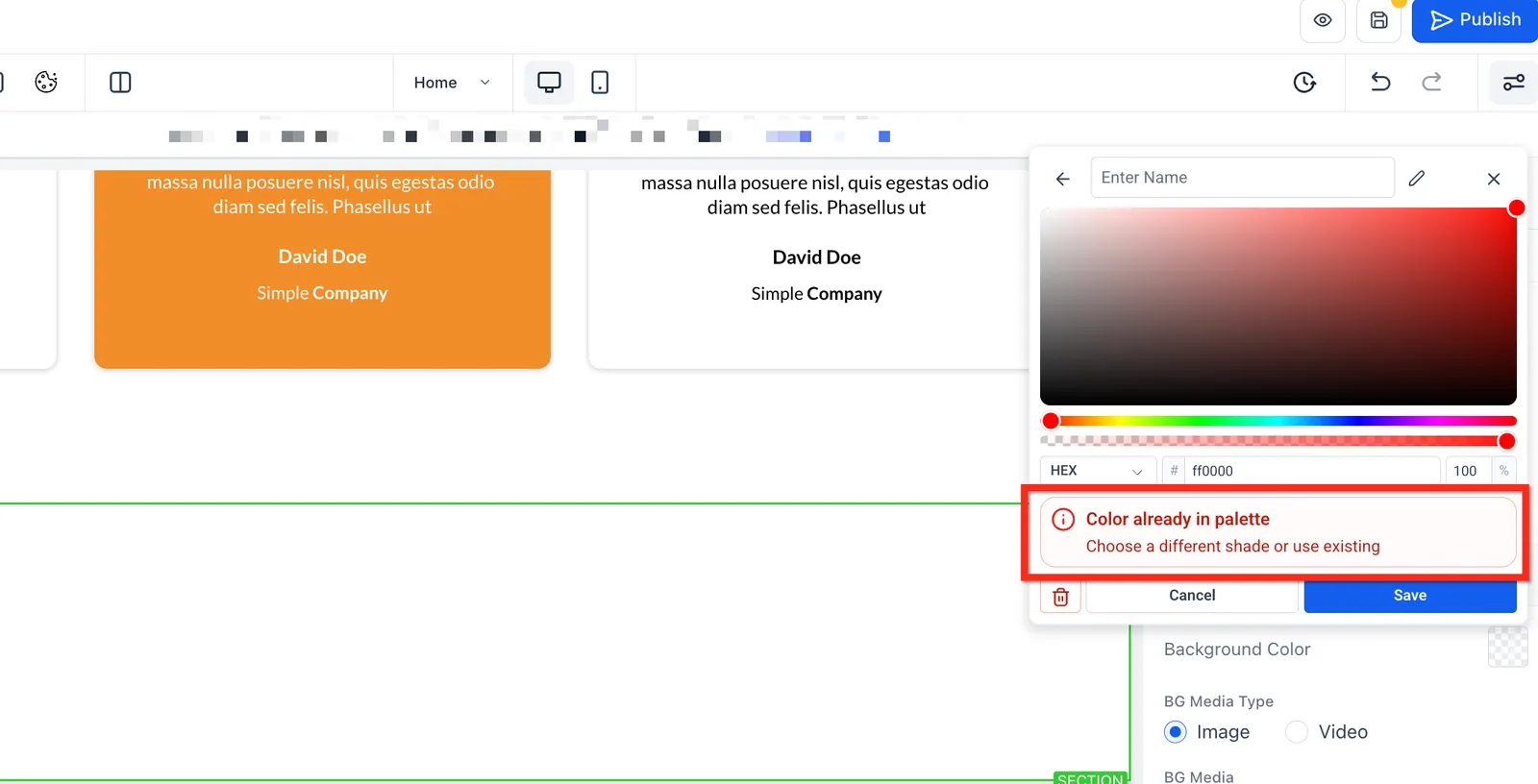Viewport: 1538px width, 784px height.
Task: Click the pencil edit name icon
Action: 1417,178
